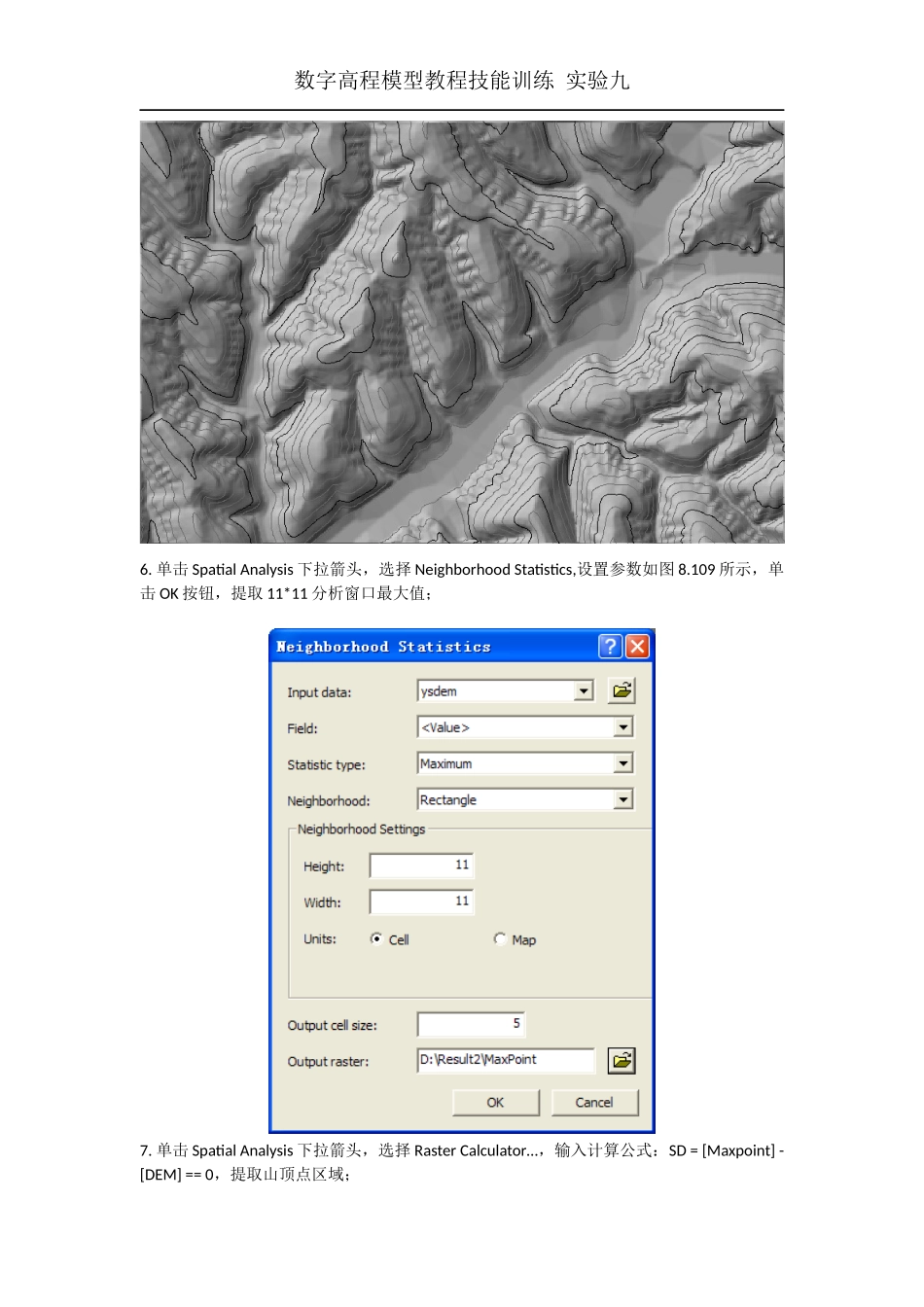924x1307 pixels.
Task: Select the Cell units radio button
Action: 376,939
